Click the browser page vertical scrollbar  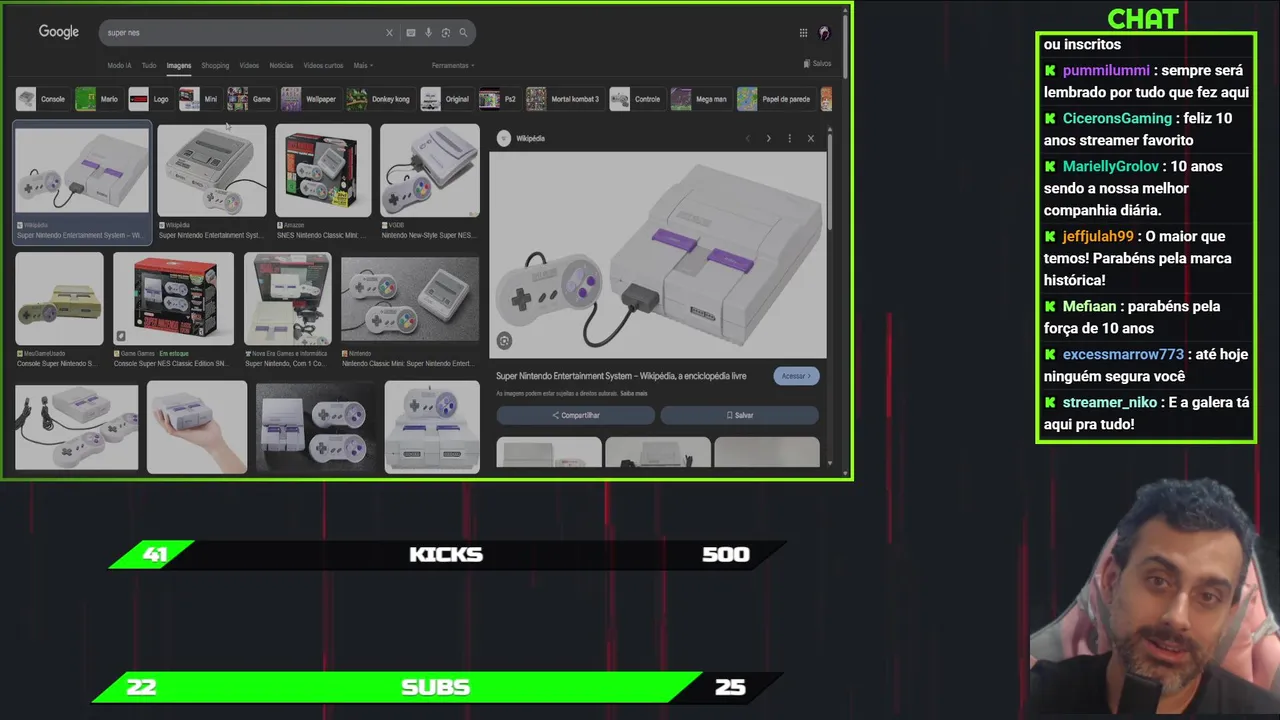pyautogui.click(x=845, y=45)
